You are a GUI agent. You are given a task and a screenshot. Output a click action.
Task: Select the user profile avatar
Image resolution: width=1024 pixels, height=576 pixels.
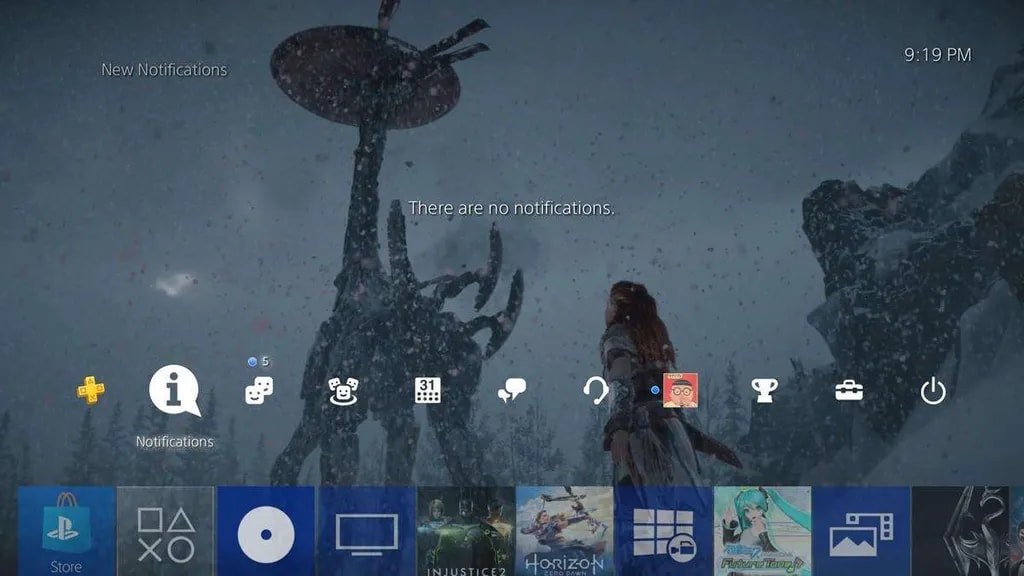tap(680, 391)
